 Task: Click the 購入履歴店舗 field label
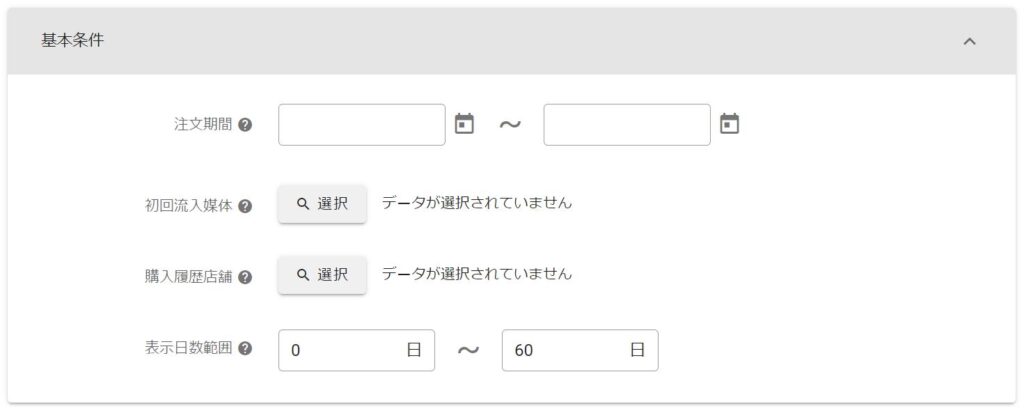click(x=188, y=277)
